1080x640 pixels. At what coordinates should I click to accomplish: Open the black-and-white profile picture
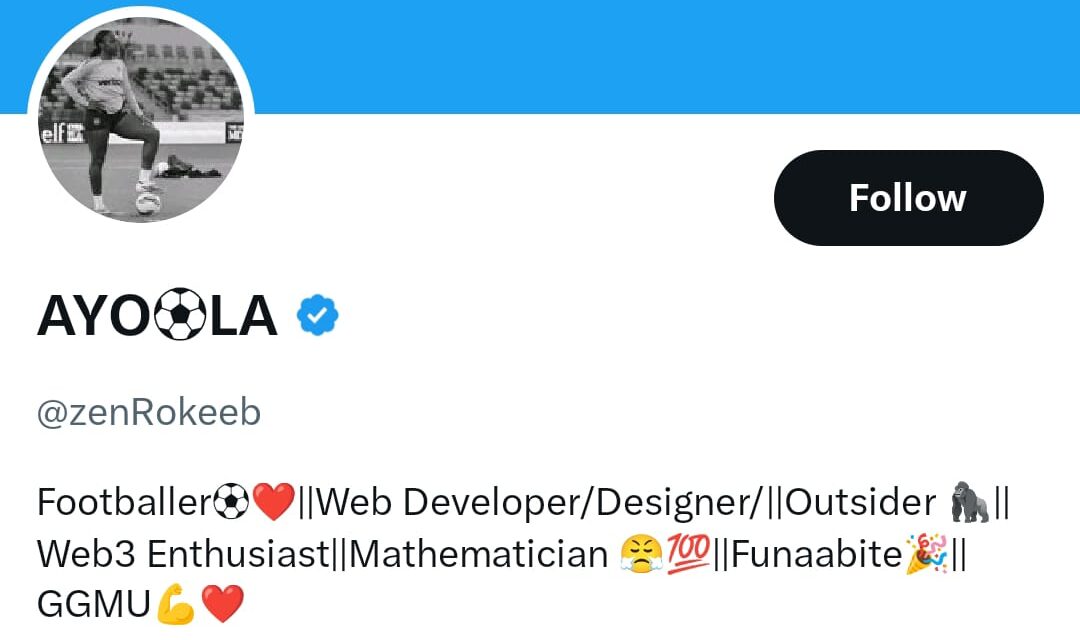pos(141,121)
